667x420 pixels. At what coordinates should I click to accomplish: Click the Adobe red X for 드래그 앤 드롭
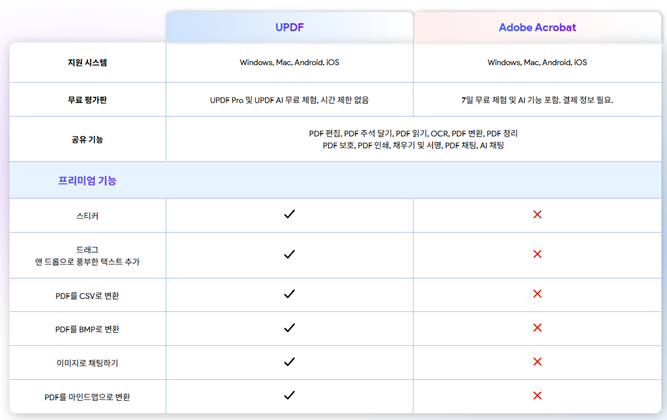[537, 254]
